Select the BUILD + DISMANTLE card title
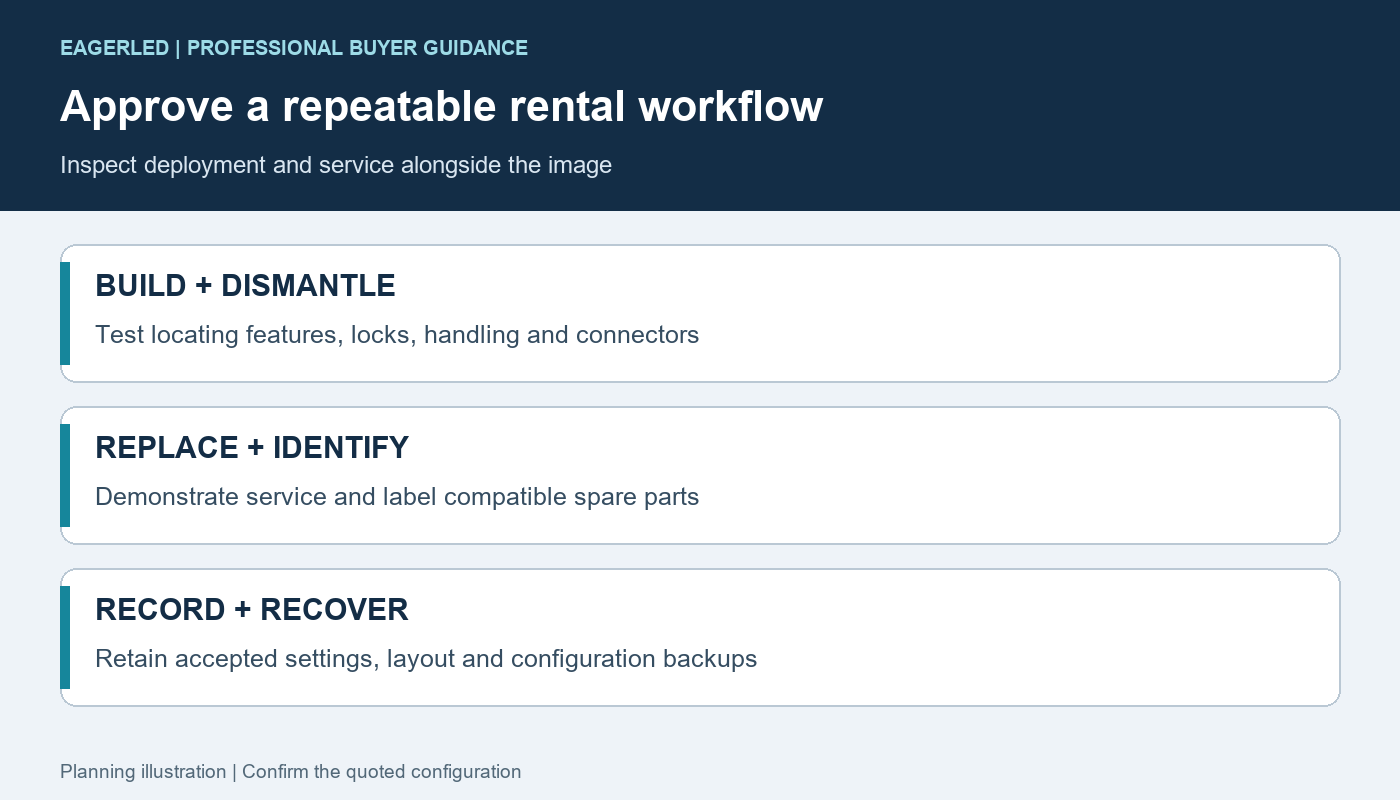 tap(245, 286)
